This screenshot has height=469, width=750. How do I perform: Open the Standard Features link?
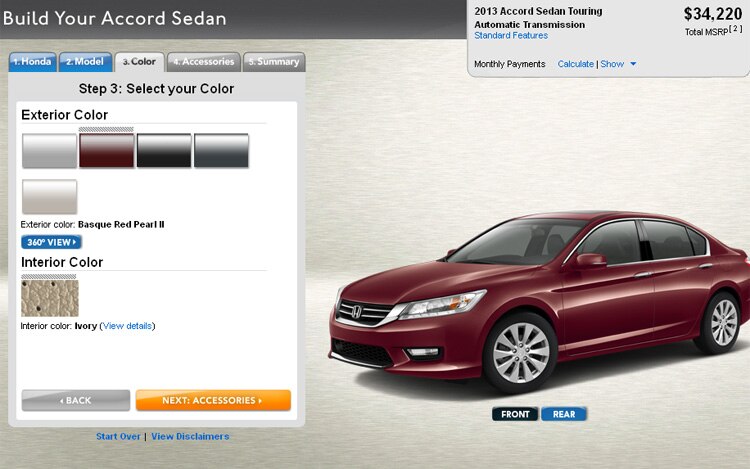coord(511,35)
